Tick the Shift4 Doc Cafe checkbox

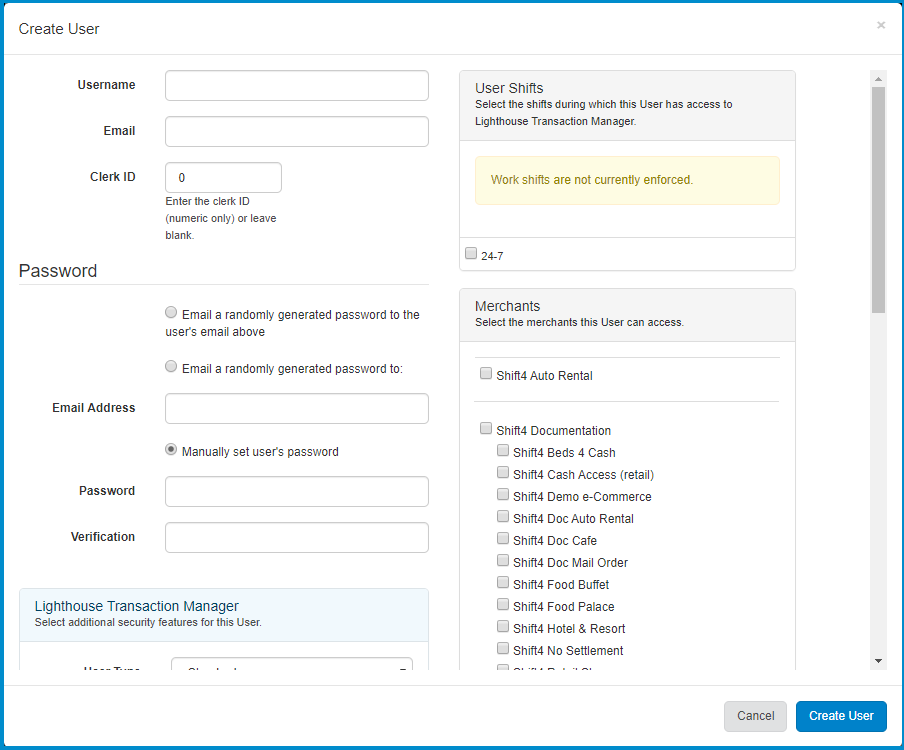pos(503,539)
